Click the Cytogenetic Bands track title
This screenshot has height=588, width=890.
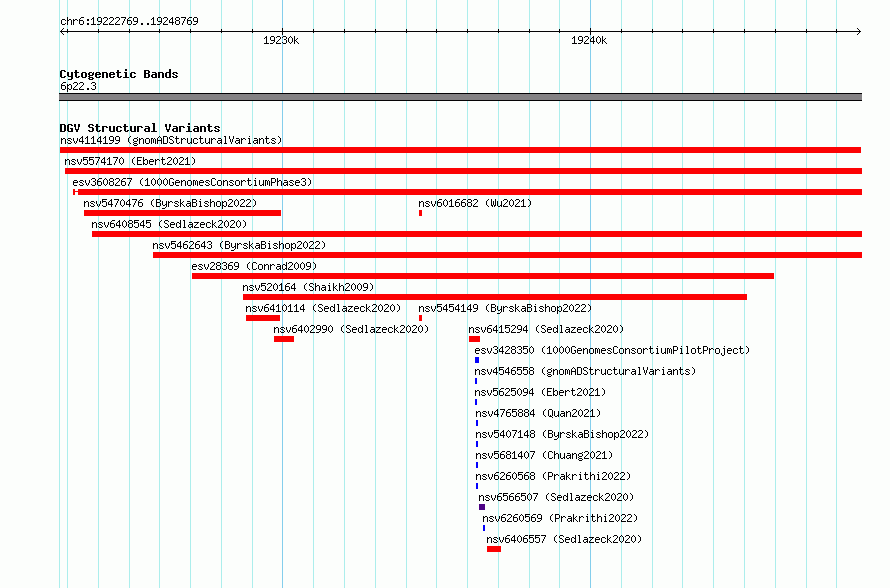[x=119, y=74]
